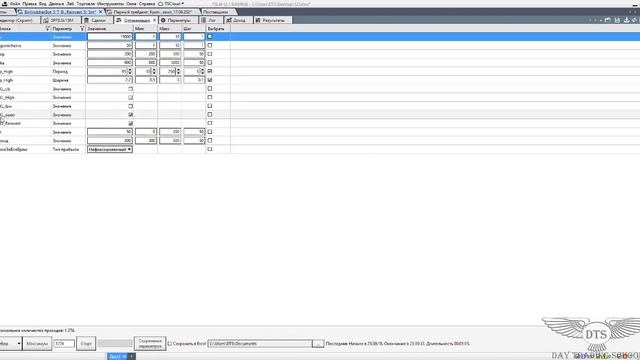Open the optimization method dropdown left of Максимум
The width and height of the screenshot is (640, 360).
[x=11, y=344]
